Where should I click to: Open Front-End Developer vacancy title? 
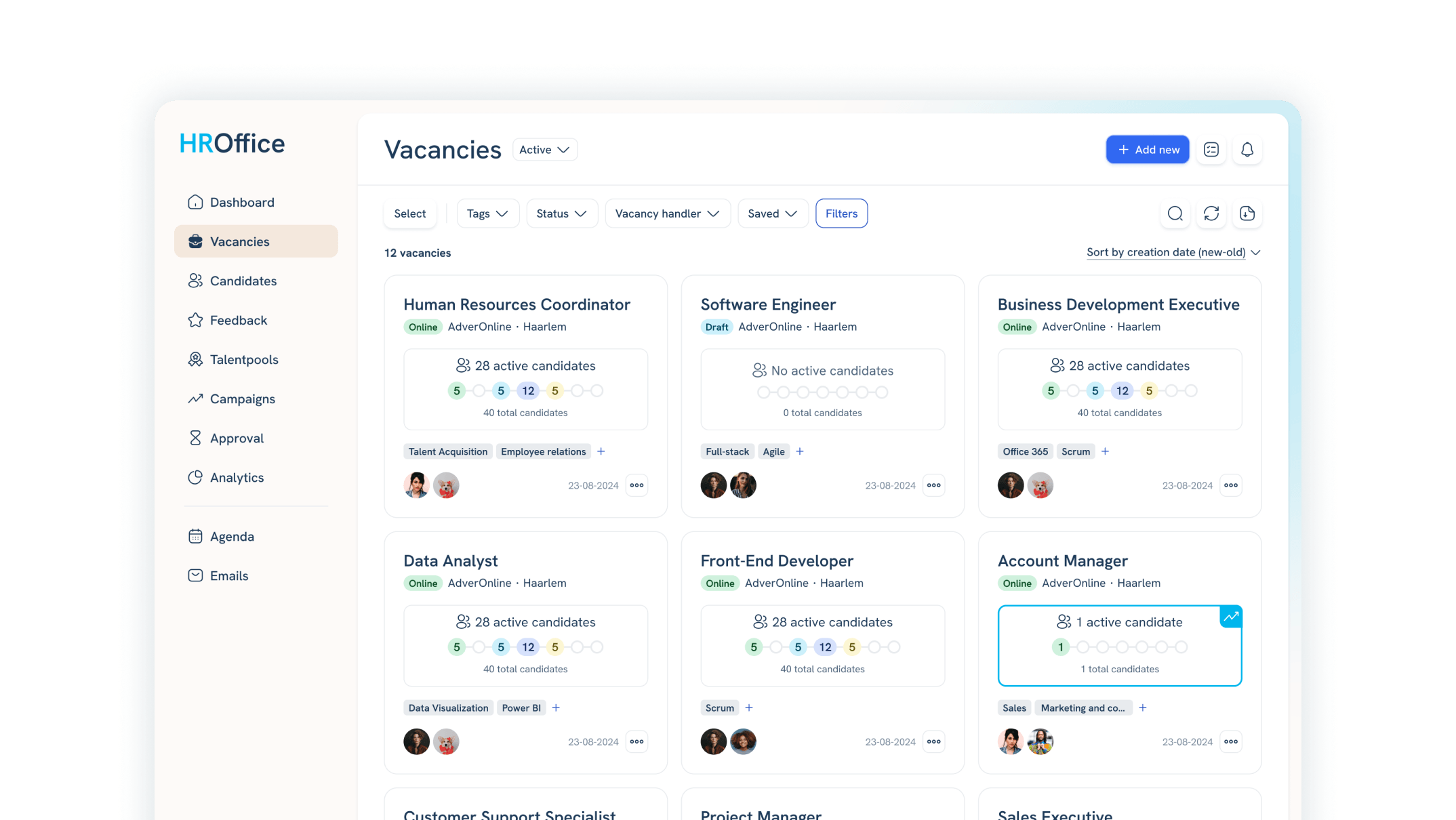point(777,560)
